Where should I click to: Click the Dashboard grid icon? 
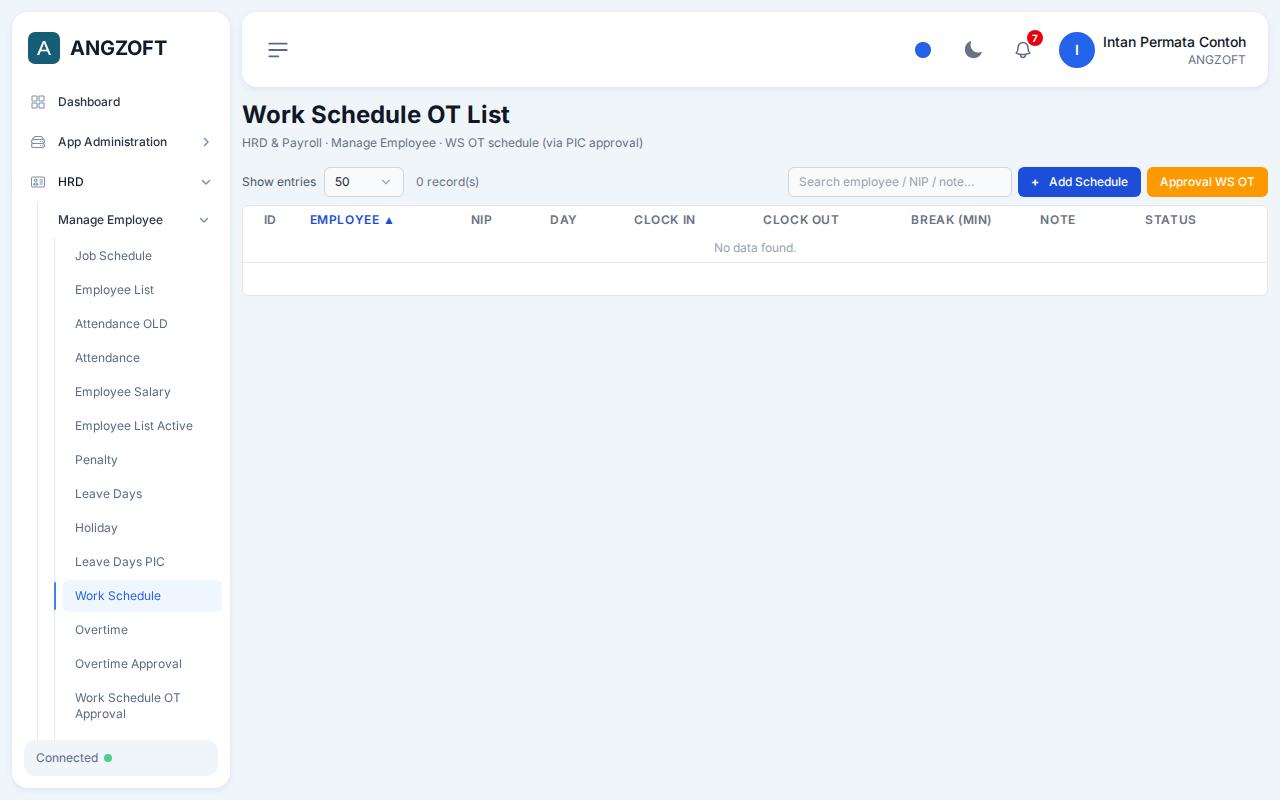tap(38, 102)
